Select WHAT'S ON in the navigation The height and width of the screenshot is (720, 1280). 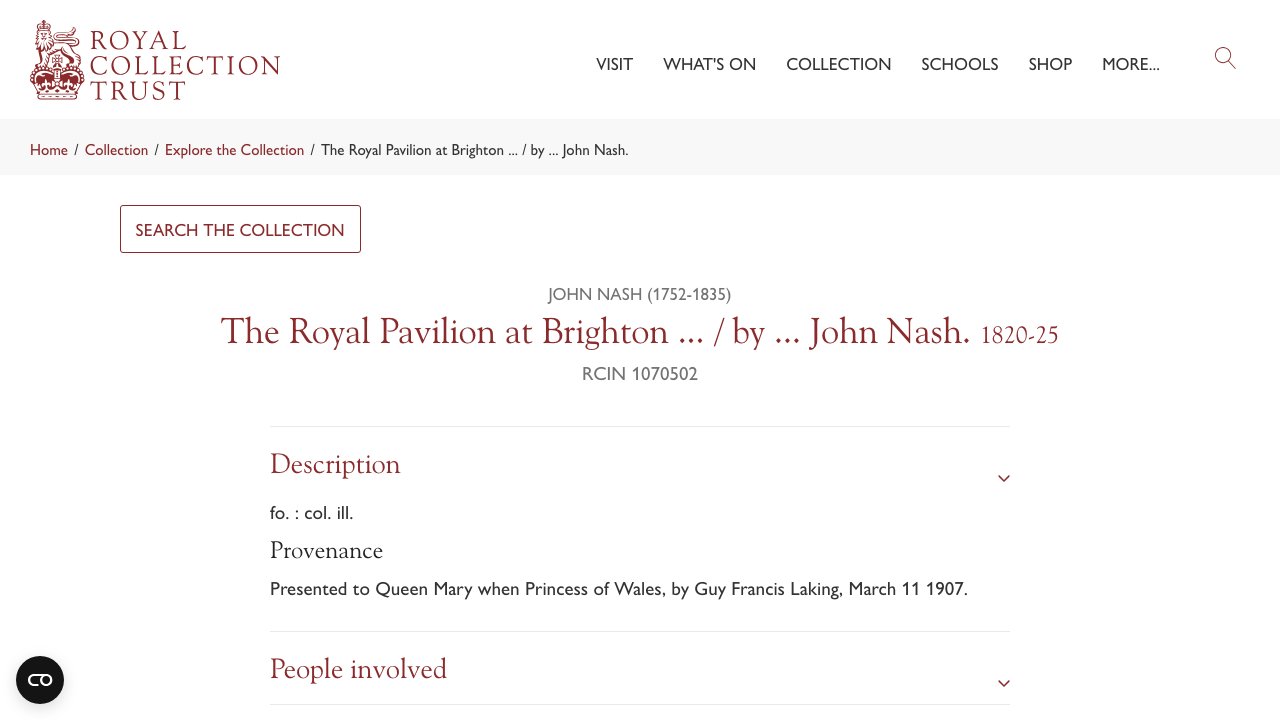point(710,62)
